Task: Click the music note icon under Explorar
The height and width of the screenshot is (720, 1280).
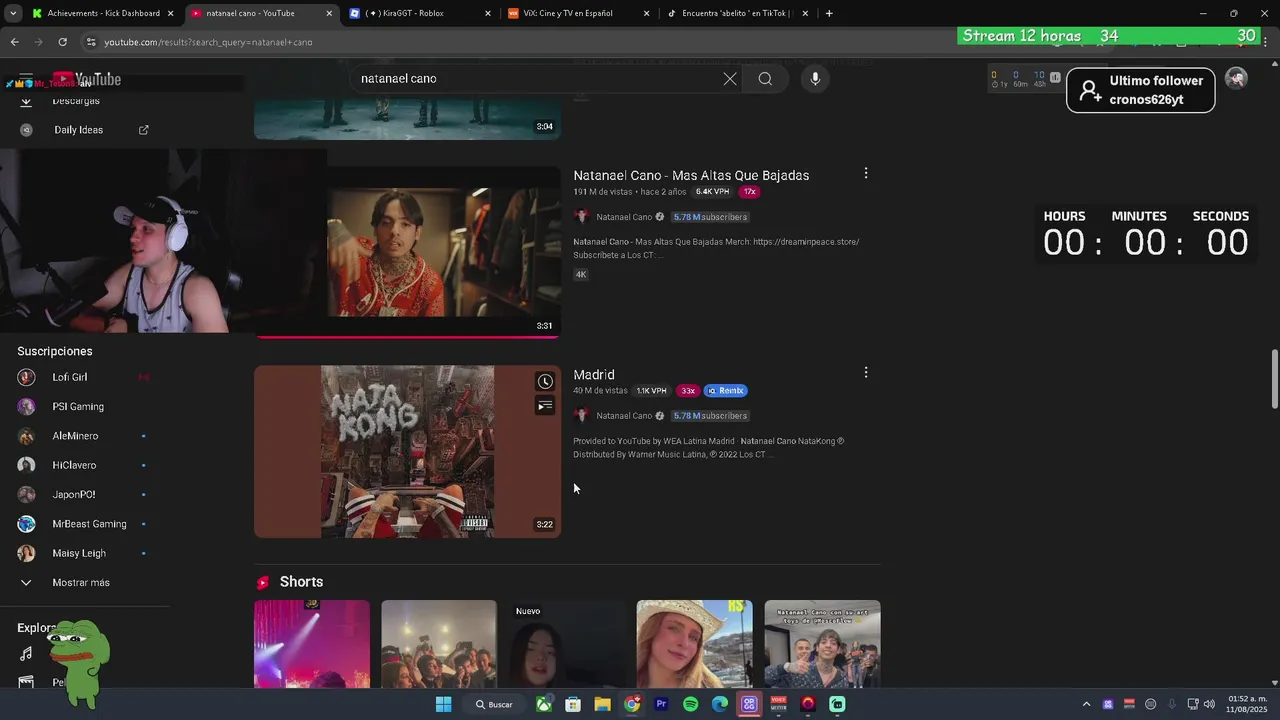Action: click(26, 654)
